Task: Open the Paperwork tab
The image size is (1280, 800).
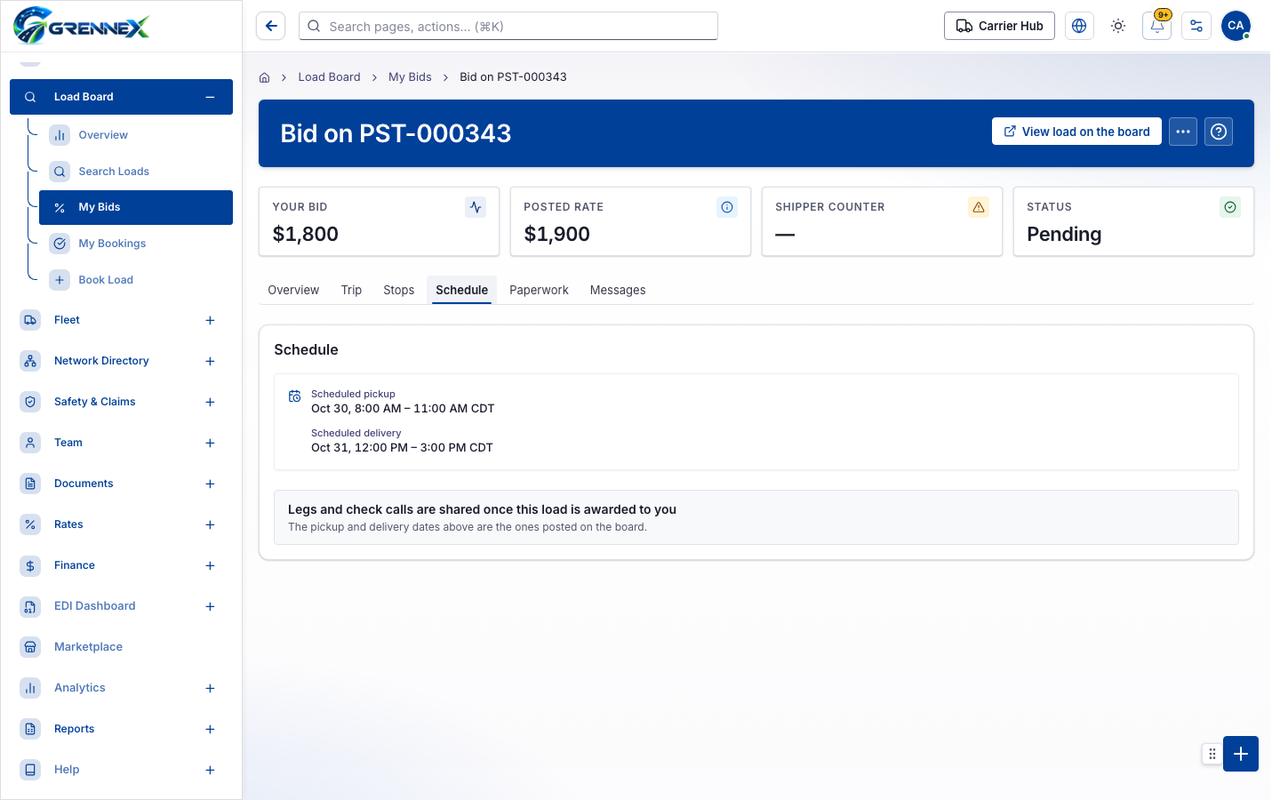Action: click(539, 290)
